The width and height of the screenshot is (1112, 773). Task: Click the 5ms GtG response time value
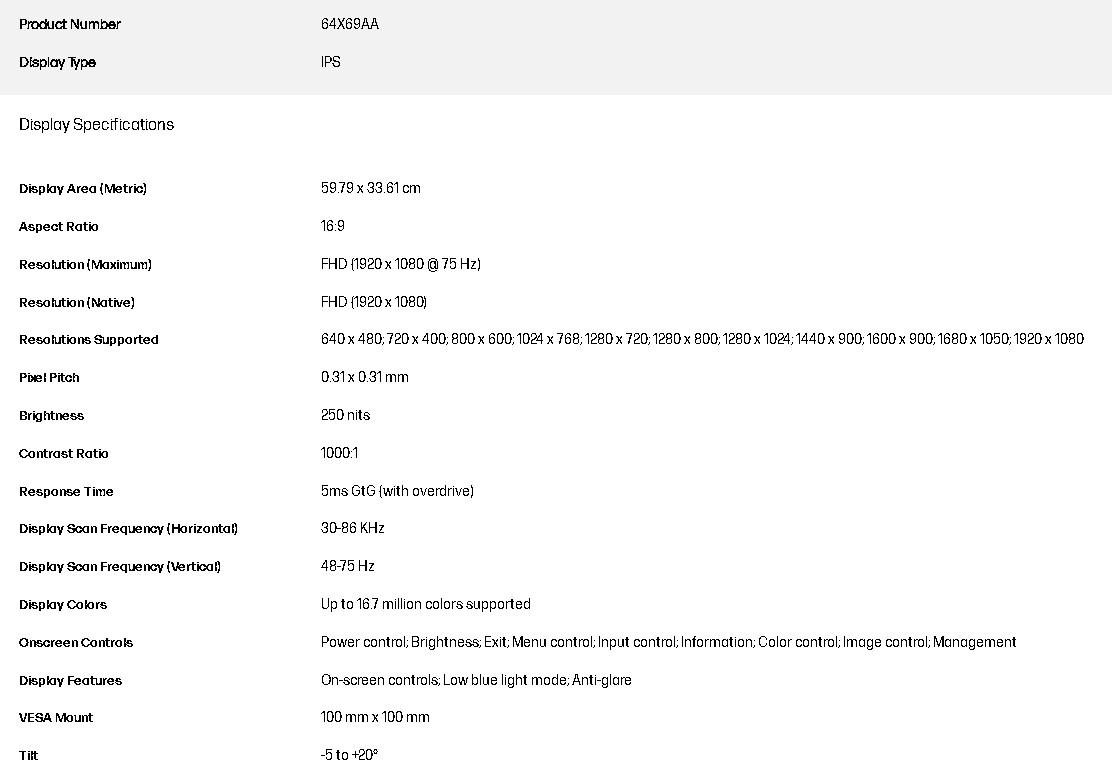tap(397, 491)
